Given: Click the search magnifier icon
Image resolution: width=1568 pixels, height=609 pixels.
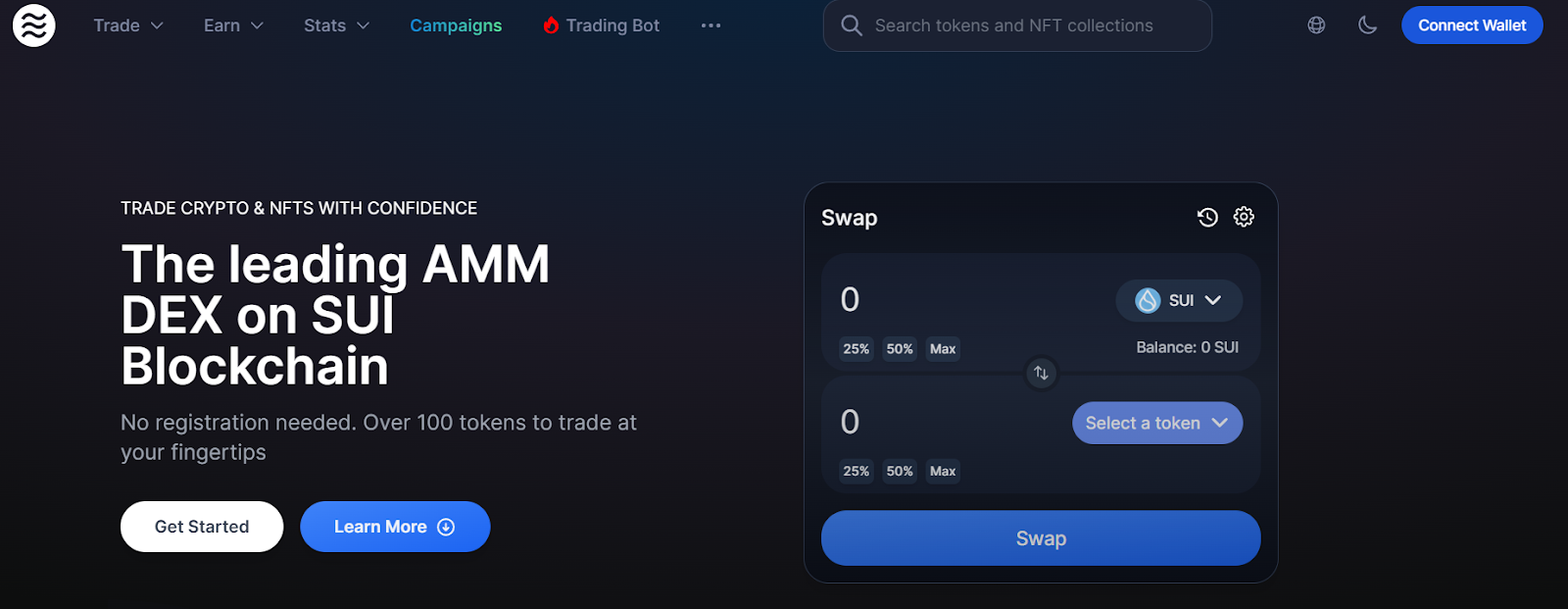Looking at the screenshot, I should [x=852, y=25].
